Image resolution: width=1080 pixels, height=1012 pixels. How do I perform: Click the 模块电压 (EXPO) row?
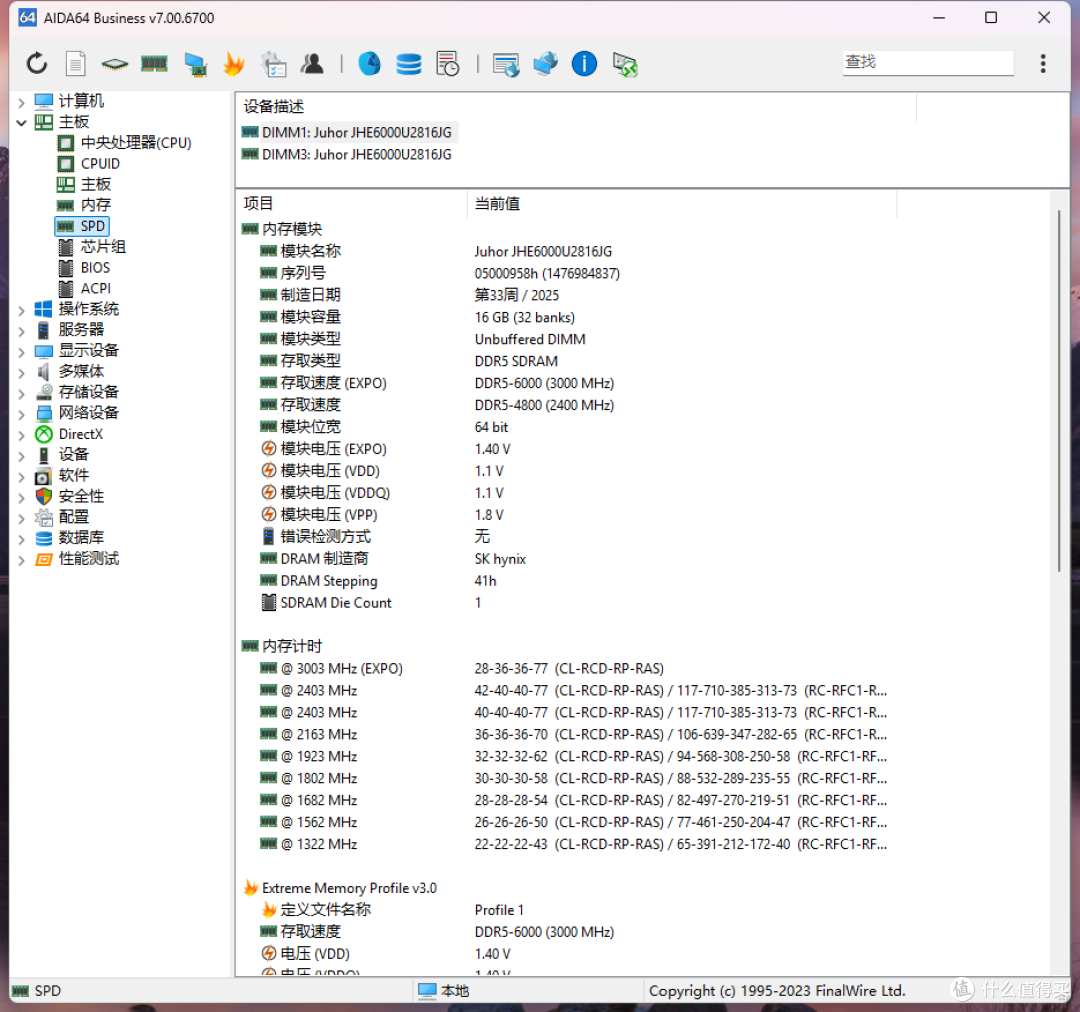(x=565, y=449)
